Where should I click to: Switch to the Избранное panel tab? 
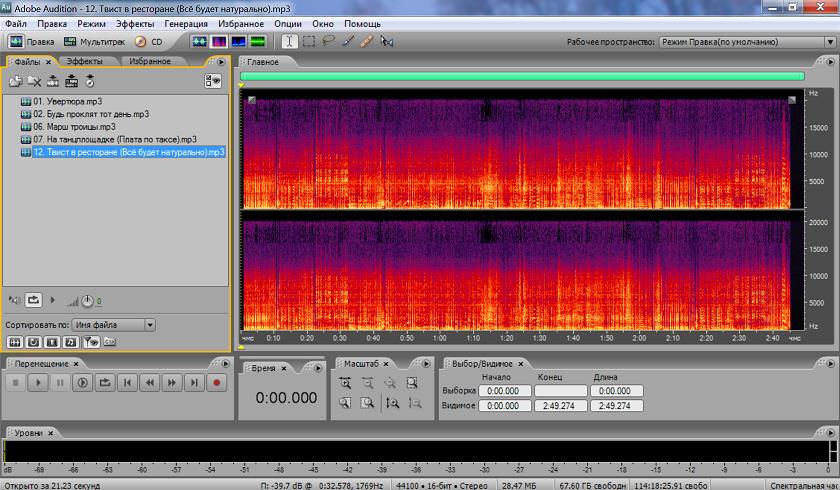(x=149, y=61)
